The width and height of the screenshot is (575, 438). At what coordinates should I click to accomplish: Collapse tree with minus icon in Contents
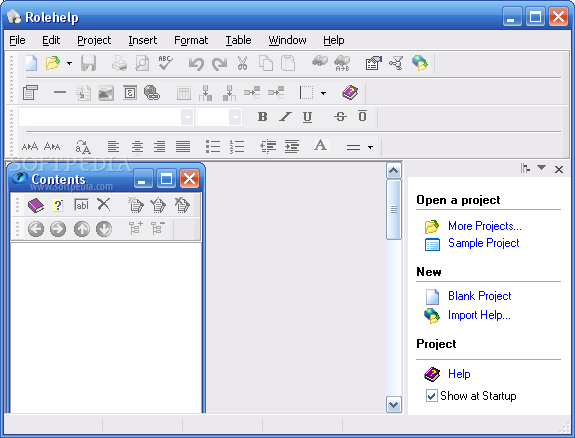tap(158, 228)
